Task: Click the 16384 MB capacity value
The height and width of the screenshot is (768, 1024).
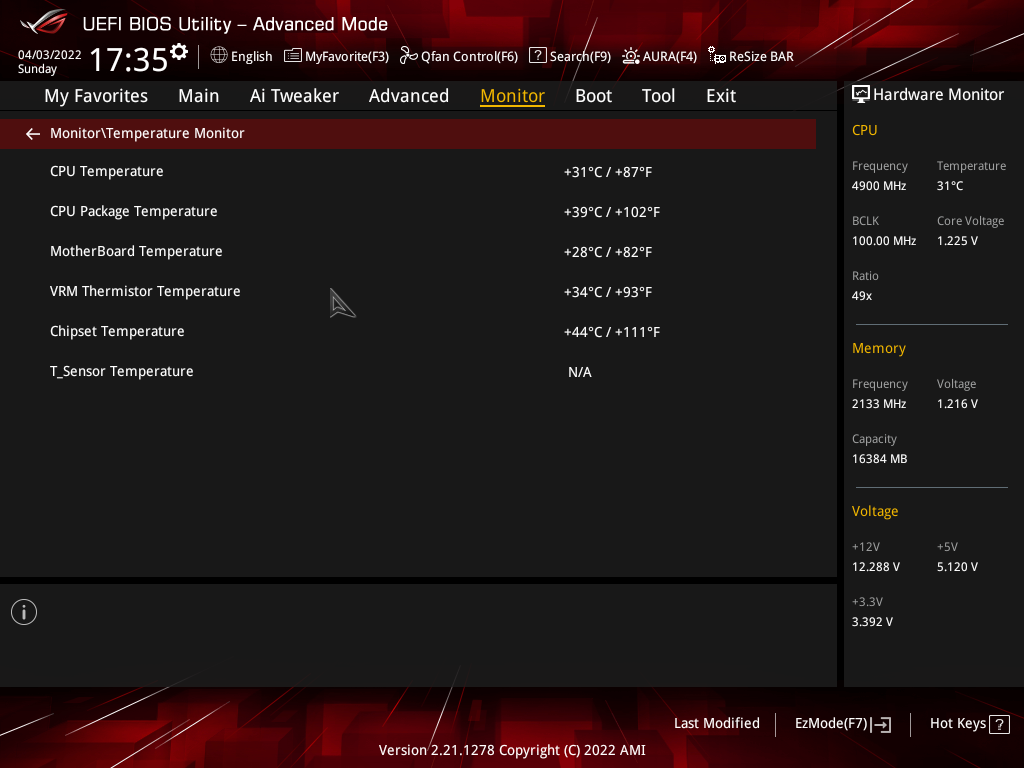Action: click(x=880, y=459)
